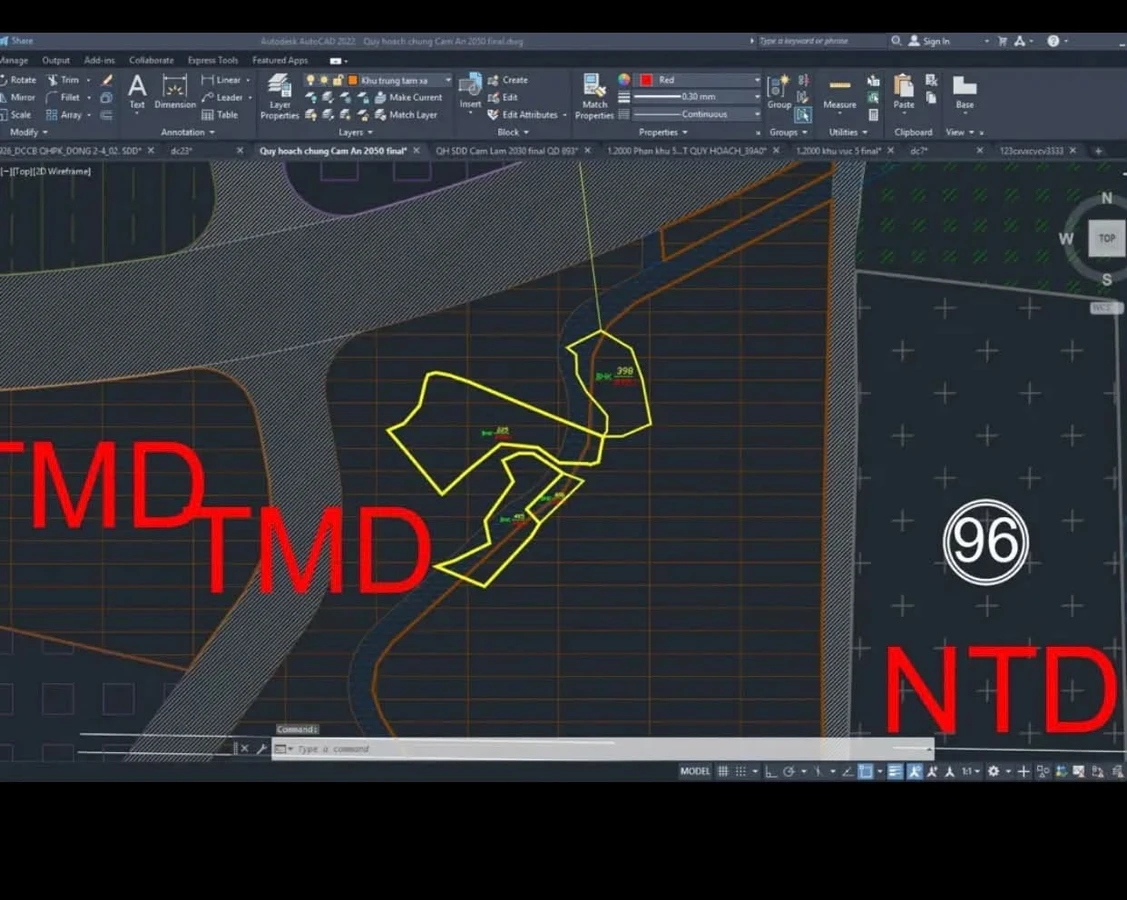Switch to QH SDD Cam Lam 2030 tab

[x=507, y=151]
